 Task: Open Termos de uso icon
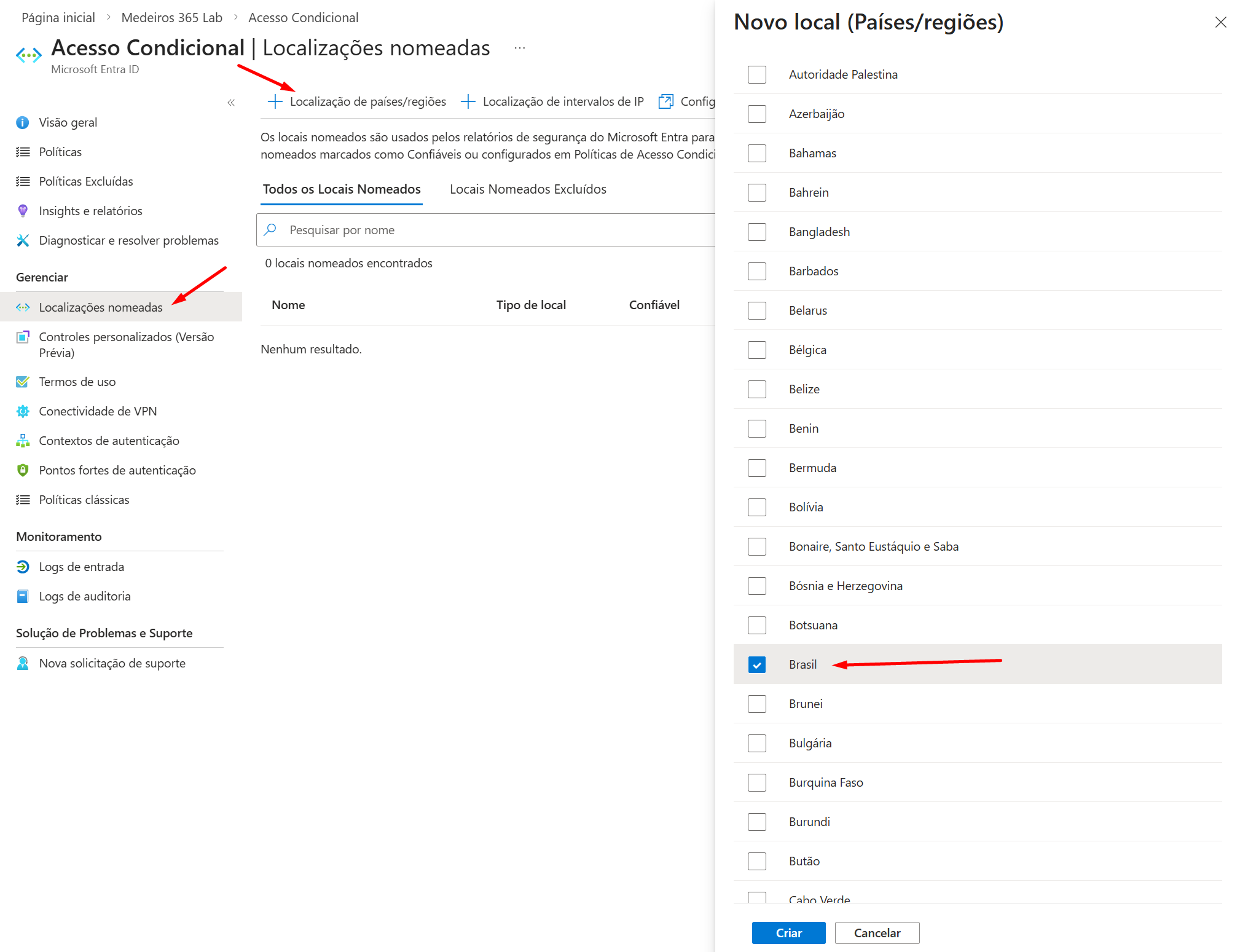click(23, 382)
